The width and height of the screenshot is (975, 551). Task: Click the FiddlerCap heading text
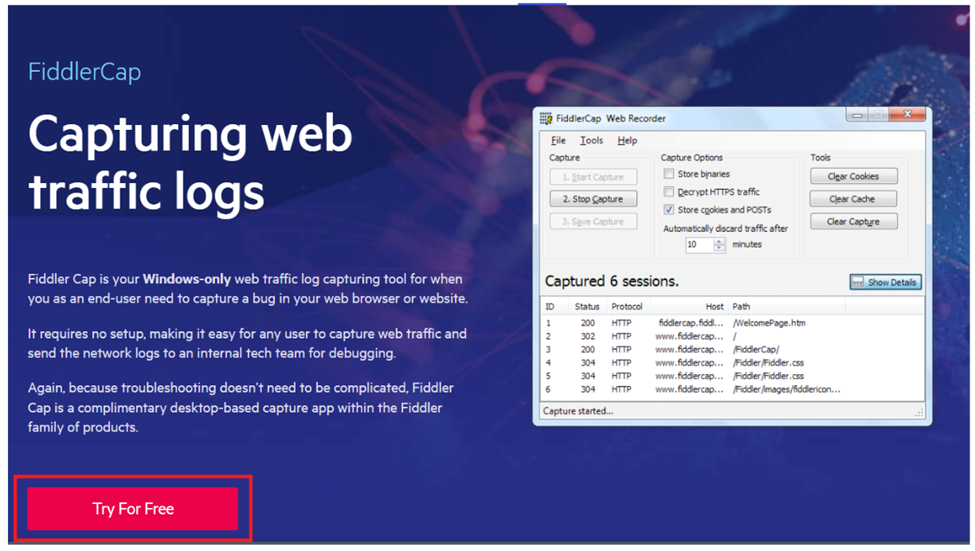click(x=85, y=72)
